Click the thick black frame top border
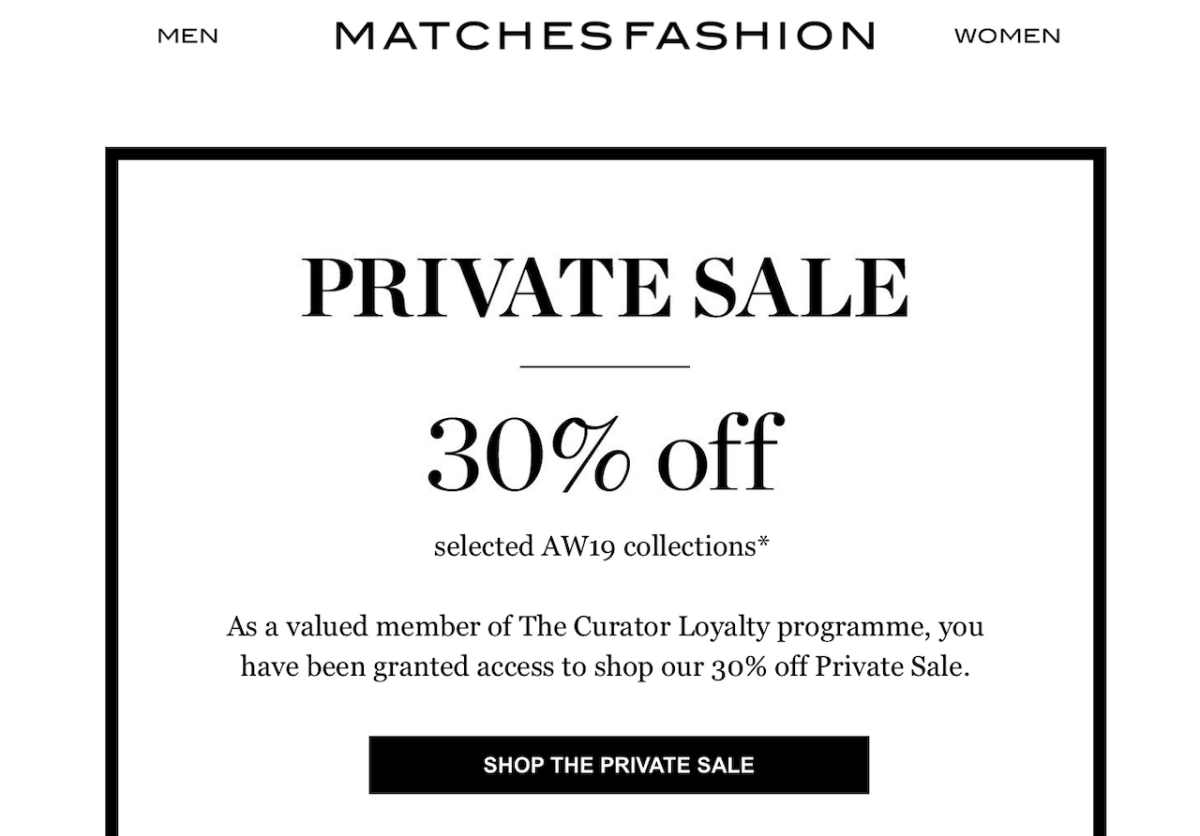Screen dimensions: 1200x836 (605, 153)
